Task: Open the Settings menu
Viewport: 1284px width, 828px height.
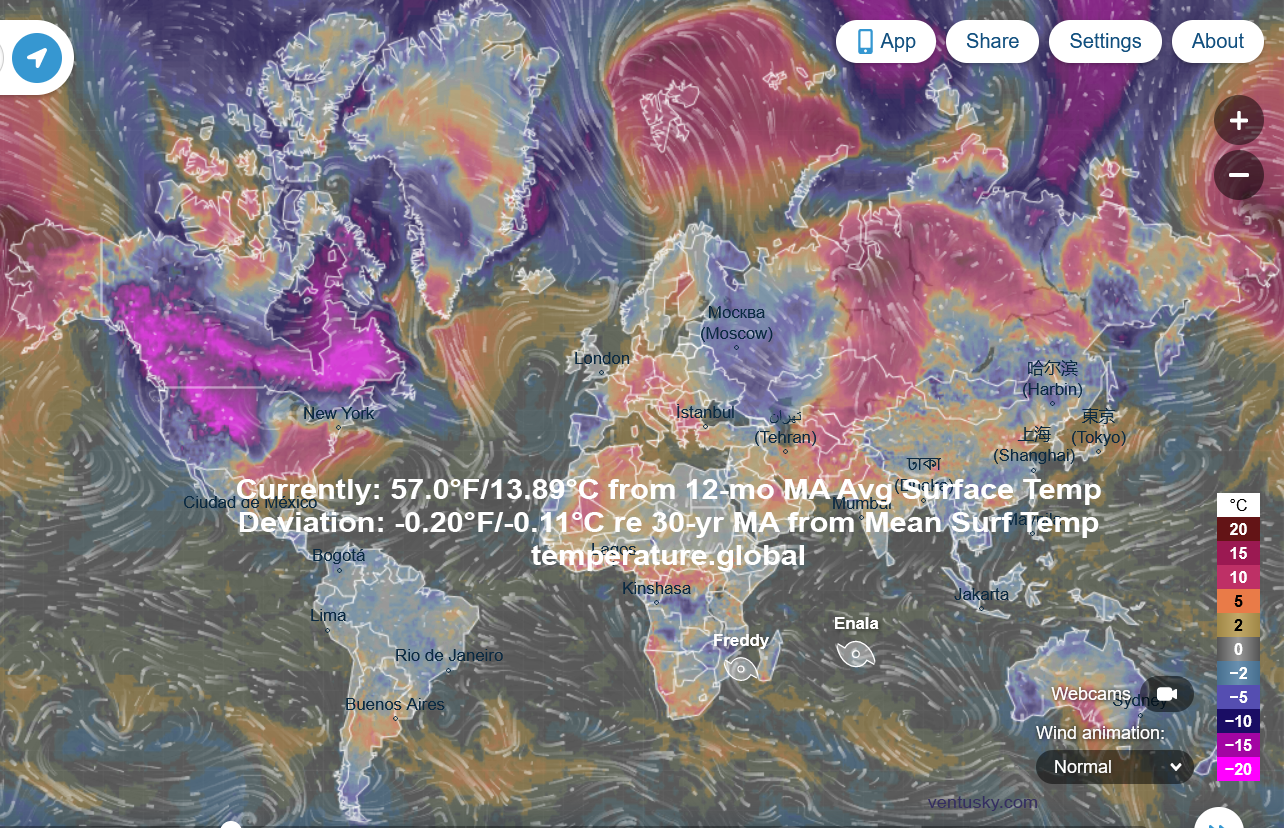Action: pyautogui.click(x=1105, y=41)
